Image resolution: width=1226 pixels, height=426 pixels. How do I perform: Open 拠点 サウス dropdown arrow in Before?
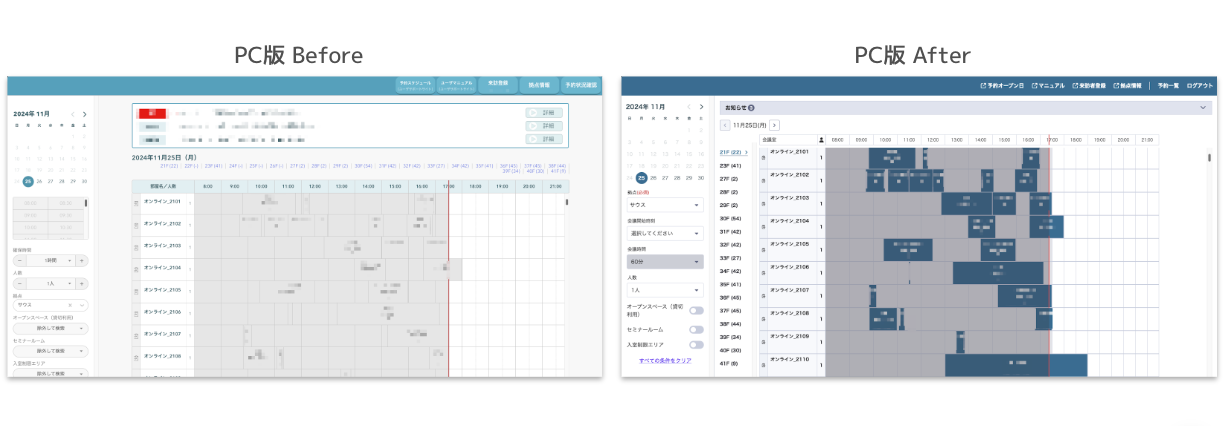point(81,305)
